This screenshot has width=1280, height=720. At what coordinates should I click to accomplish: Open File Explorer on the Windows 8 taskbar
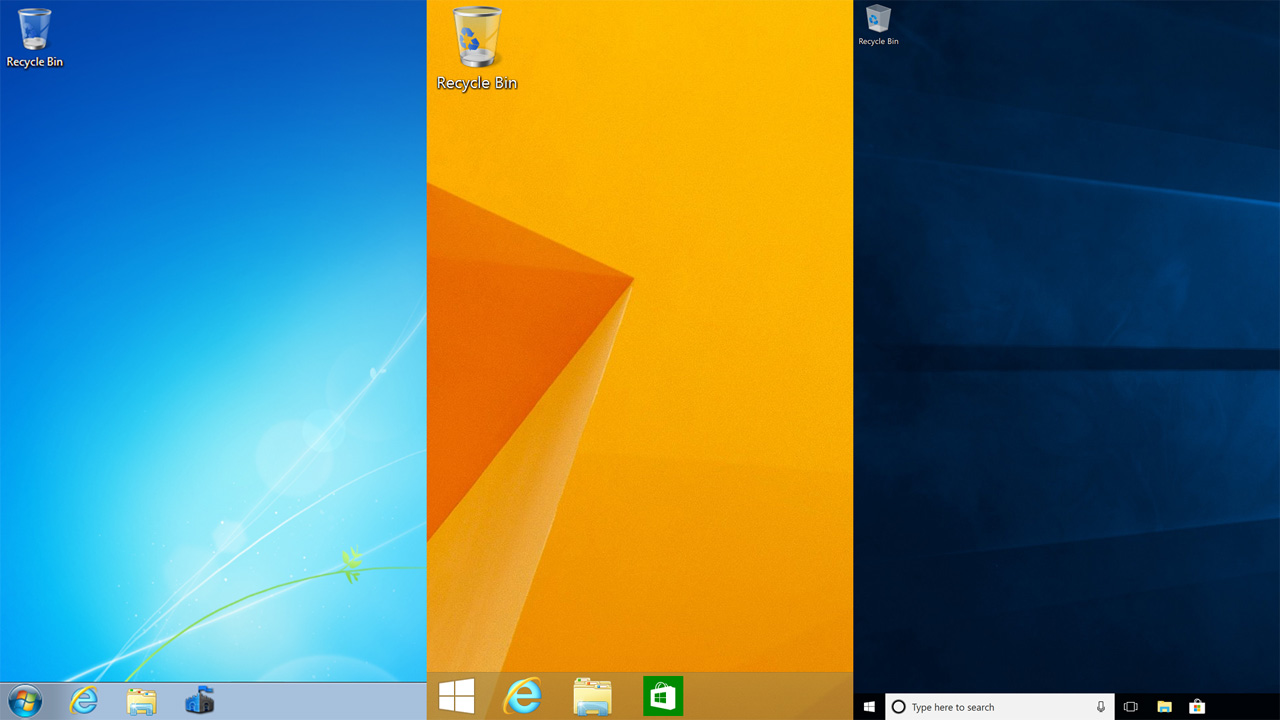click(x=593, y=695)
